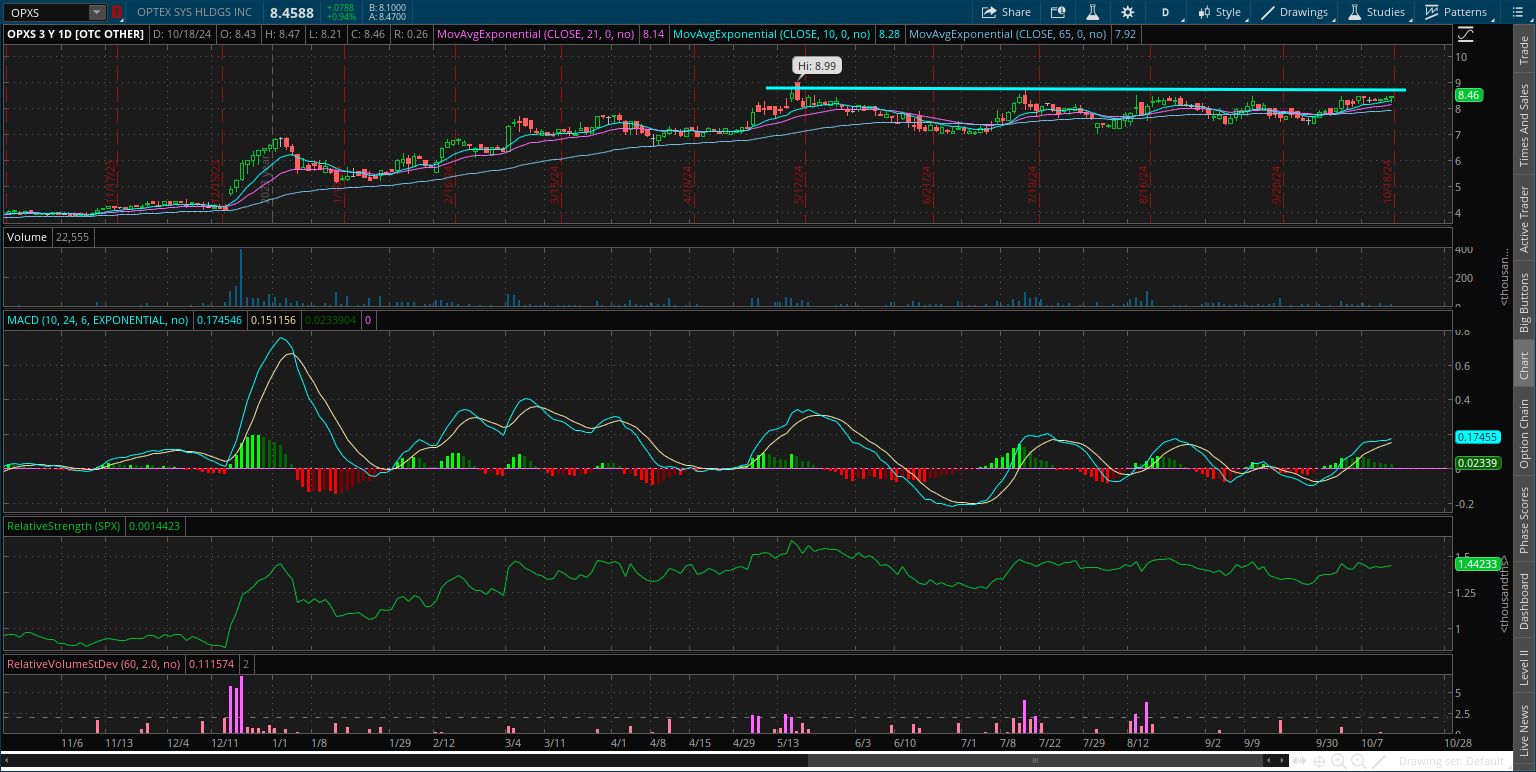Click the MovAvgExponential (CLOSE, 65) label
Image resolution: width=1536 pixels, height=772 pixels.
pos(1007,34)
